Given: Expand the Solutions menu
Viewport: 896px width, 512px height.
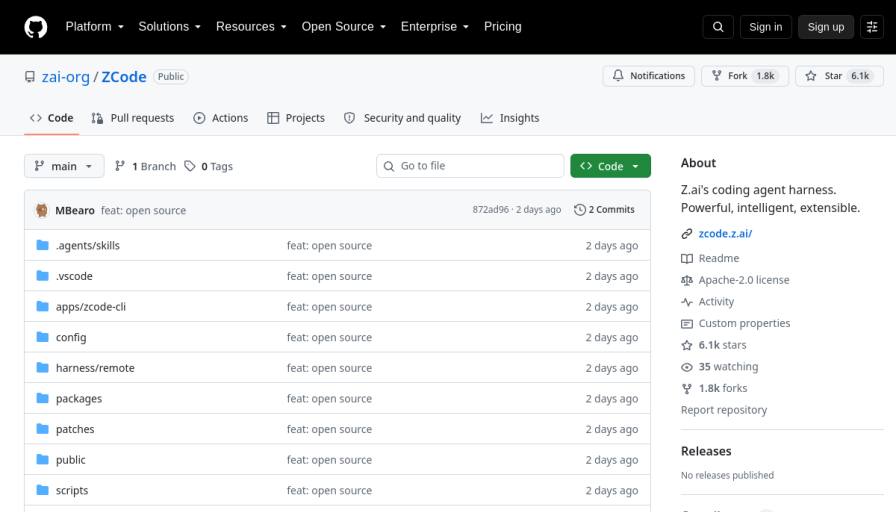Looking at the screenshot, I should 169,26.
